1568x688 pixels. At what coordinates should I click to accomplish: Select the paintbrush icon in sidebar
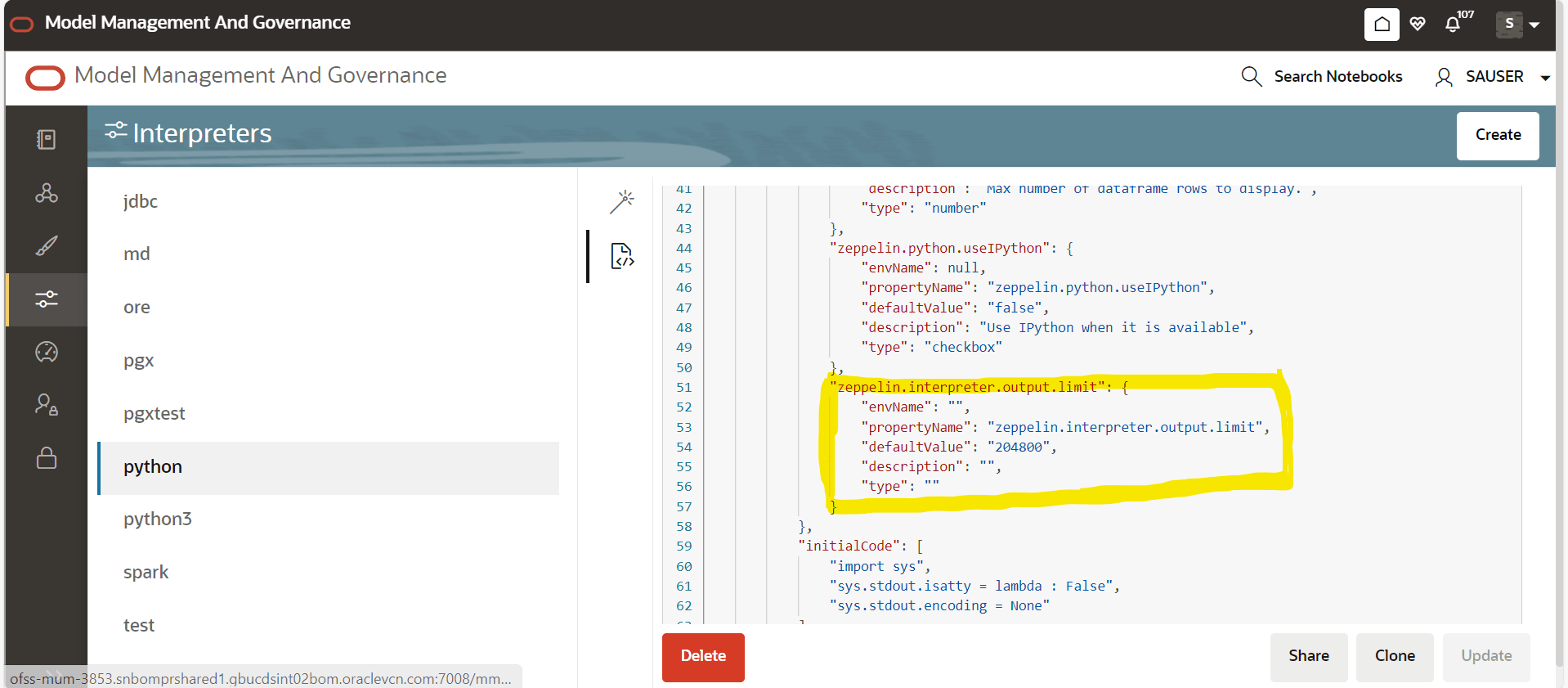point(47,245)
